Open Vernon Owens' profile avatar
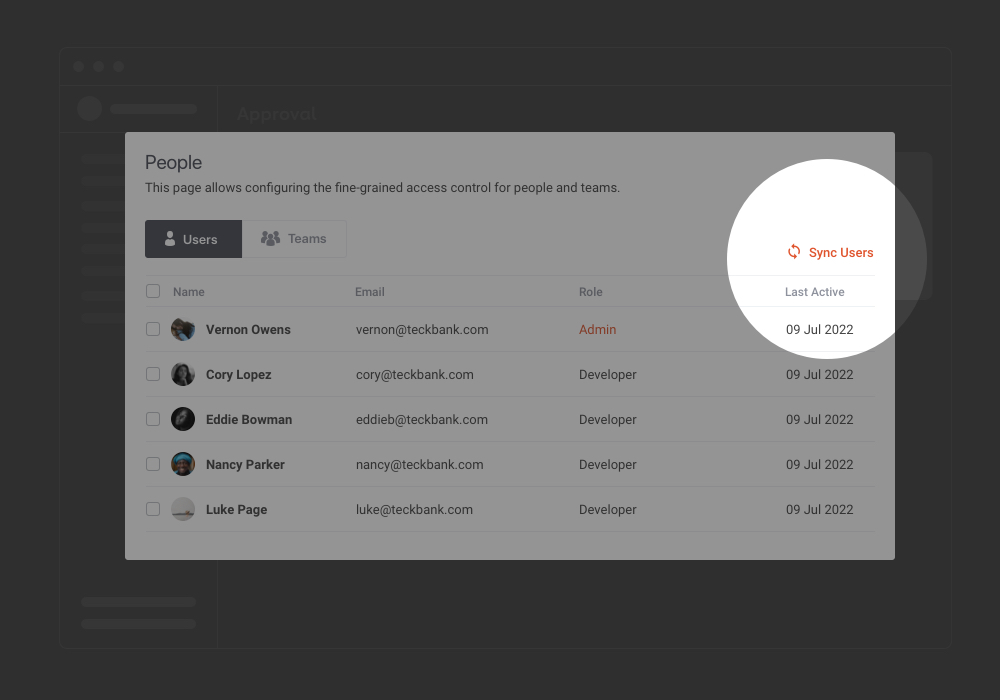This screenshot has width=1000, height=700. [183, 328]
